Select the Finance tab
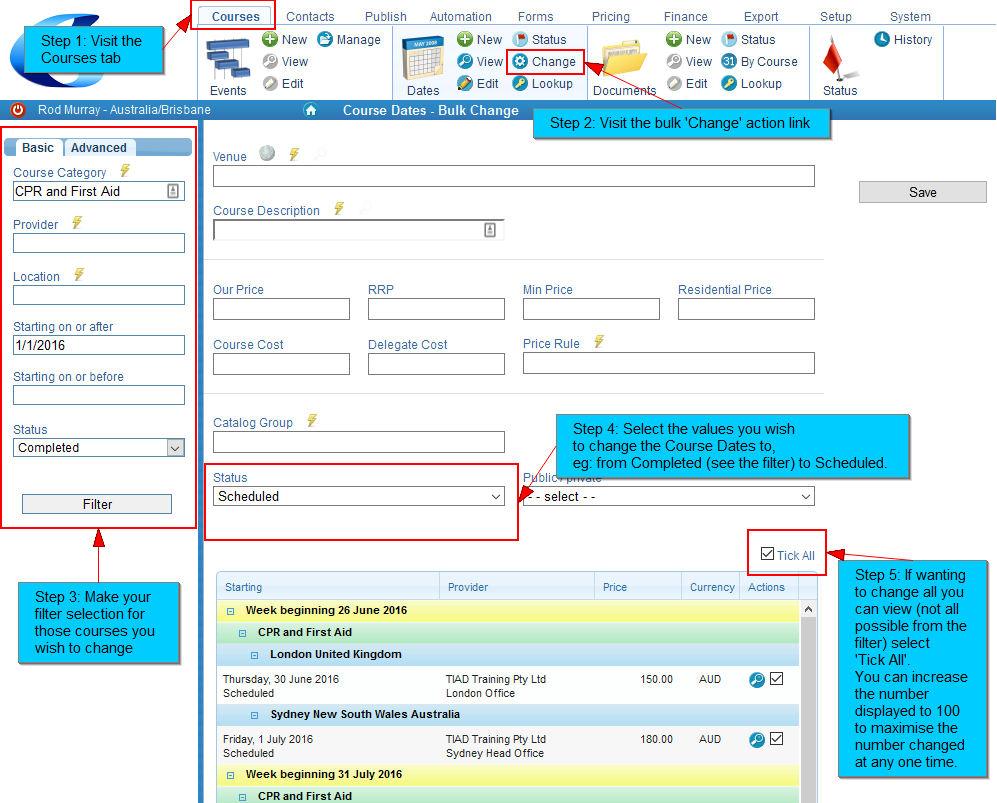 coord(685,17)
